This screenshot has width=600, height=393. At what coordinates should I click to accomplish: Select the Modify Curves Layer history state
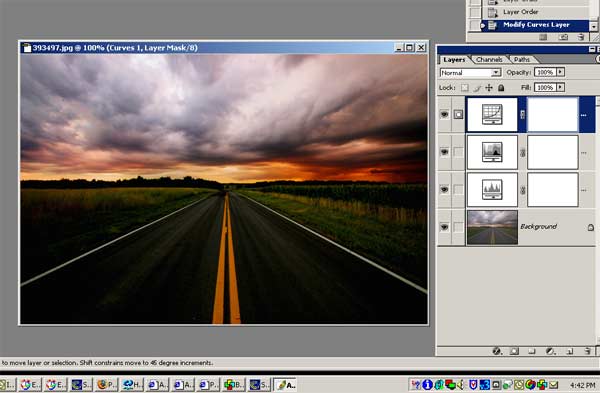pos(535,25)
